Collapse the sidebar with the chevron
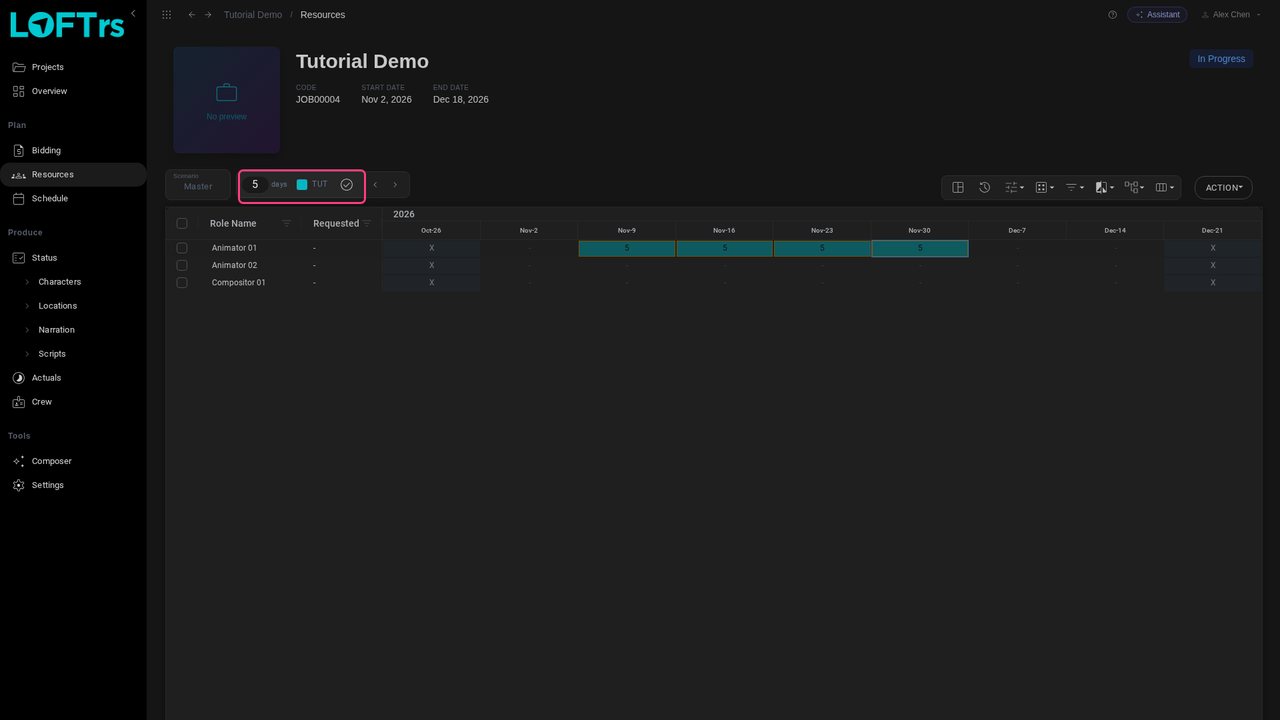The width and height of the screenshot is (1280, 720). coord(133,14)
